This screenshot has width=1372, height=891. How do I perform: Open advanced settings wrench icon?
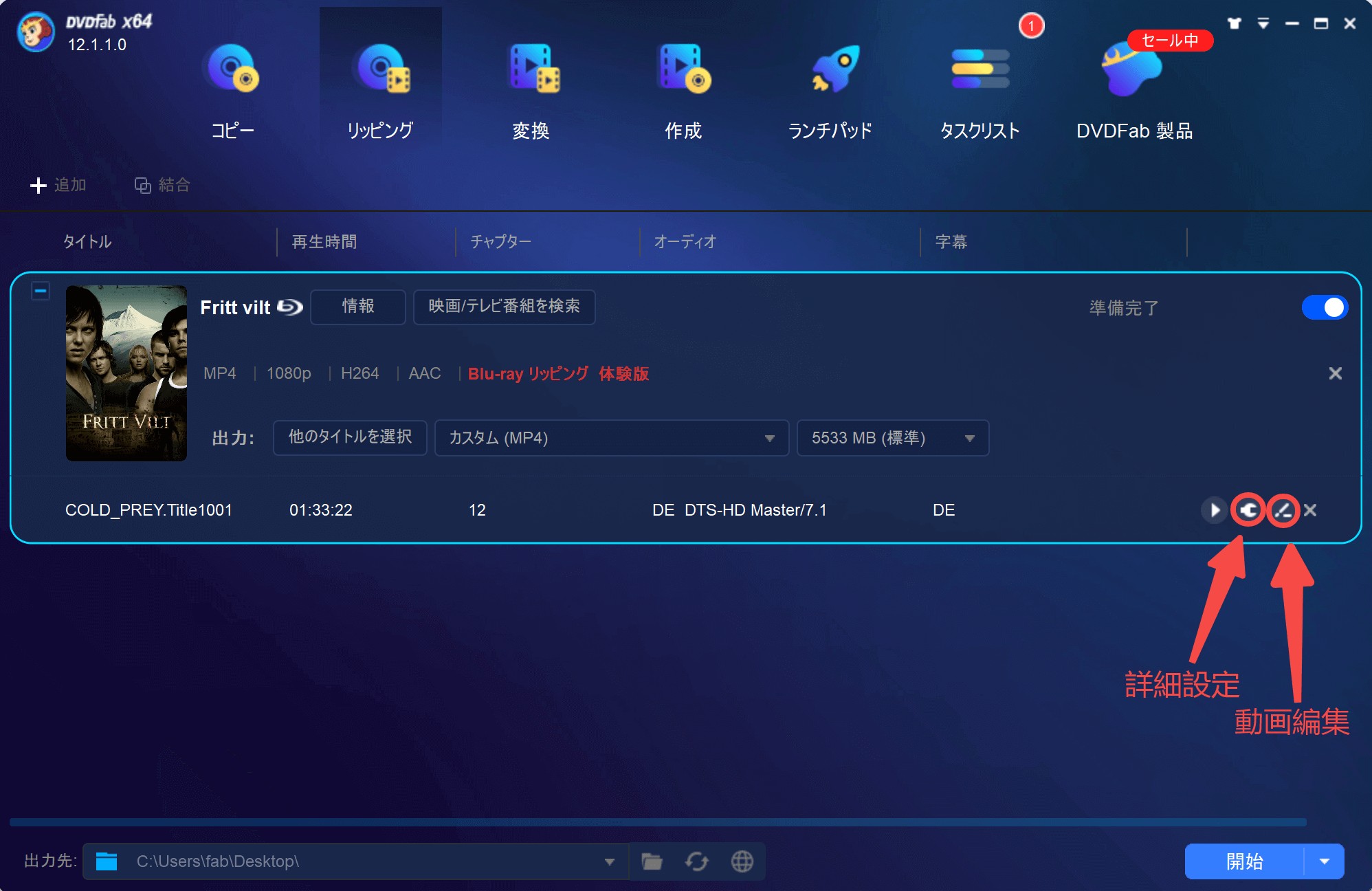point(1248,510)
